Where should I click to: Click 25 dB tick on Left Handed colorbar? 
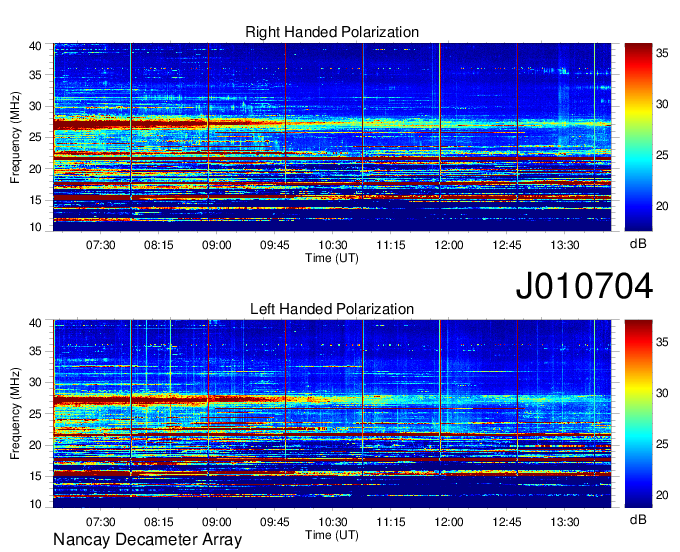pos(662,444)
